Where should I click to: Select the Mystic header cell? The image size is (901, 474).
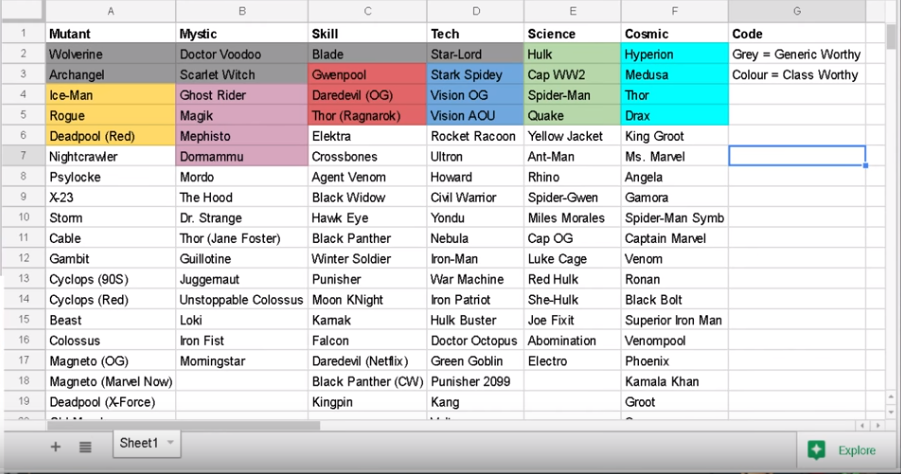(x=242, y=33)
